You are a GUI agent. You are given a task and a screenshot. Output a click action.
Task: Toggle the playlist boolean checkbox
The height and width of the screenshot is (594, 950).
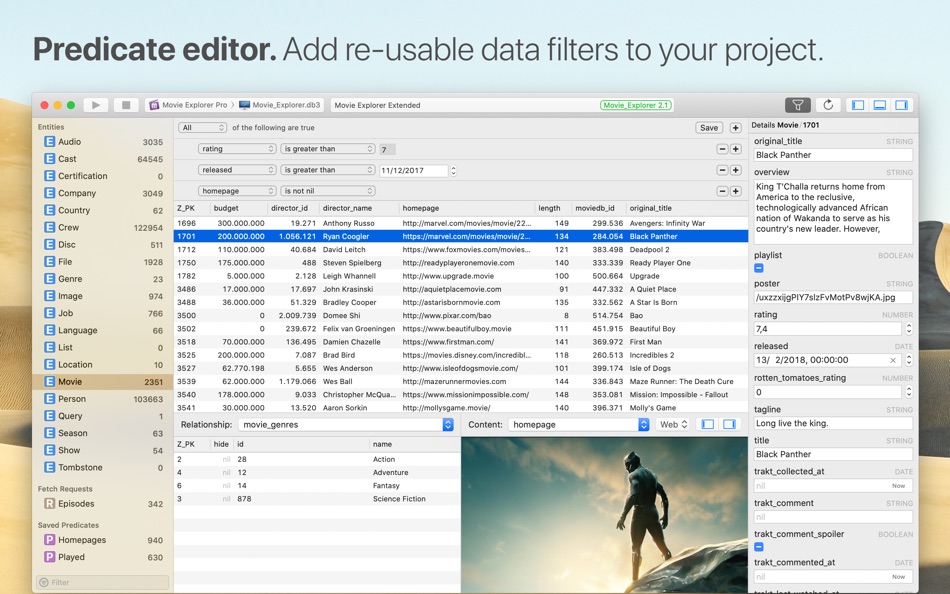pyautogui.click(x=759, y=268)
